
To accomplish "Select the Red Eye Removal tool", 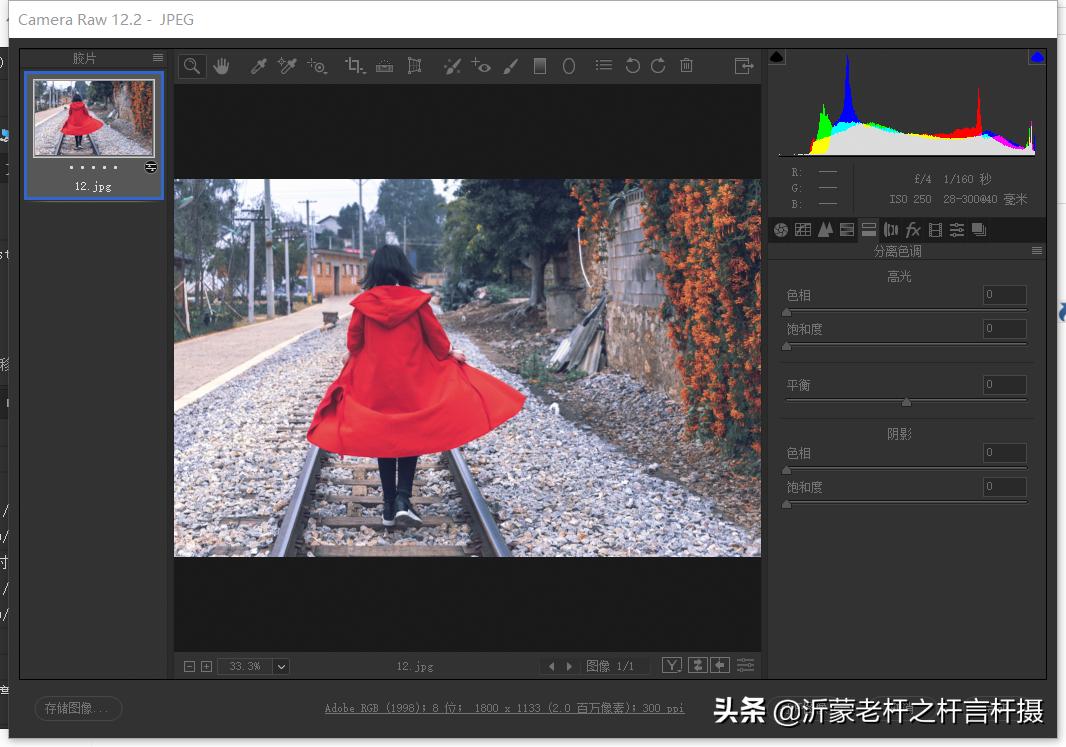I will [481, 66].
